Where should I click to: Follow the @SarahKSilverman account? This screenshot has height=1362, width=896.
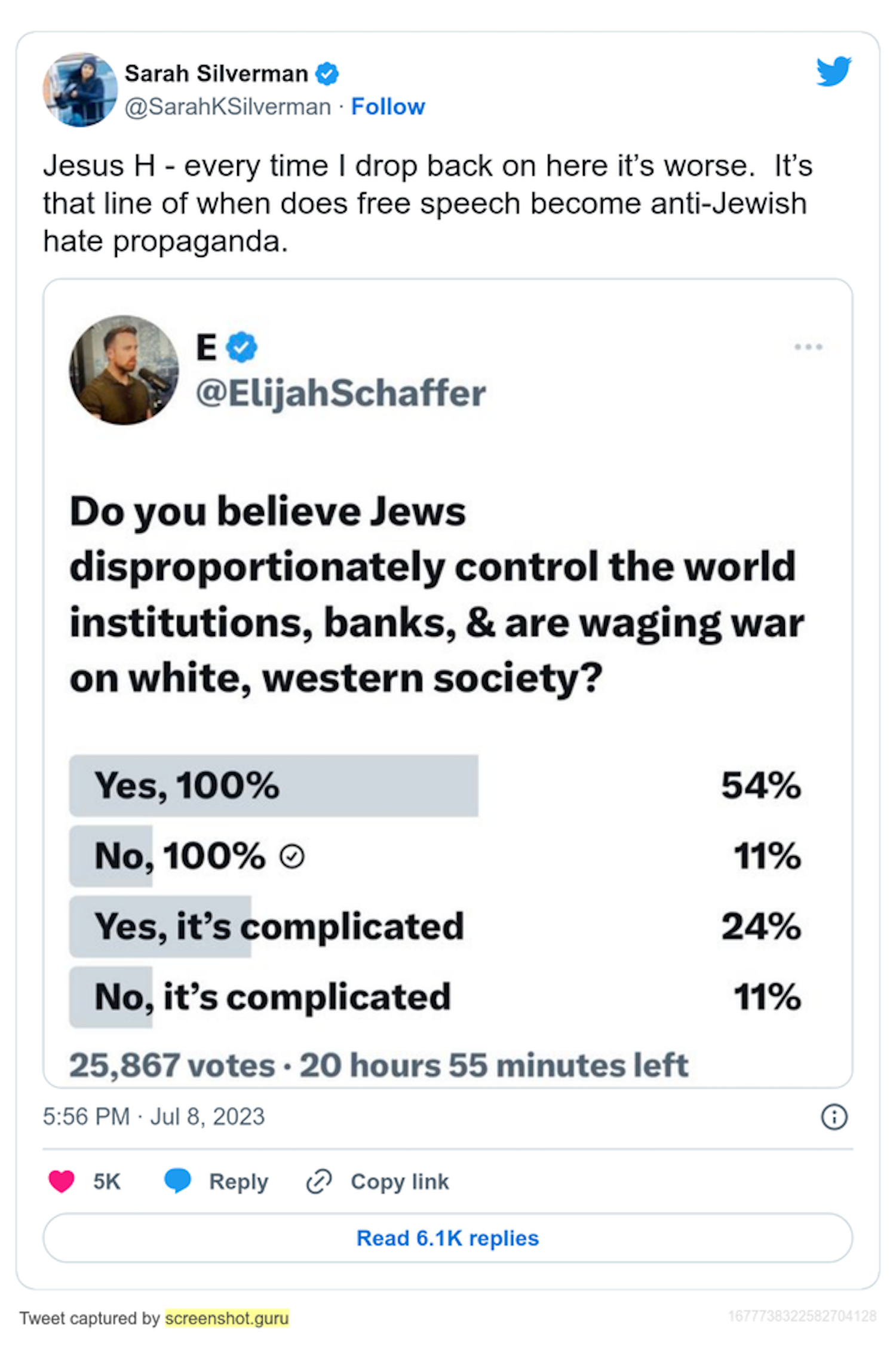pos(388,107)
